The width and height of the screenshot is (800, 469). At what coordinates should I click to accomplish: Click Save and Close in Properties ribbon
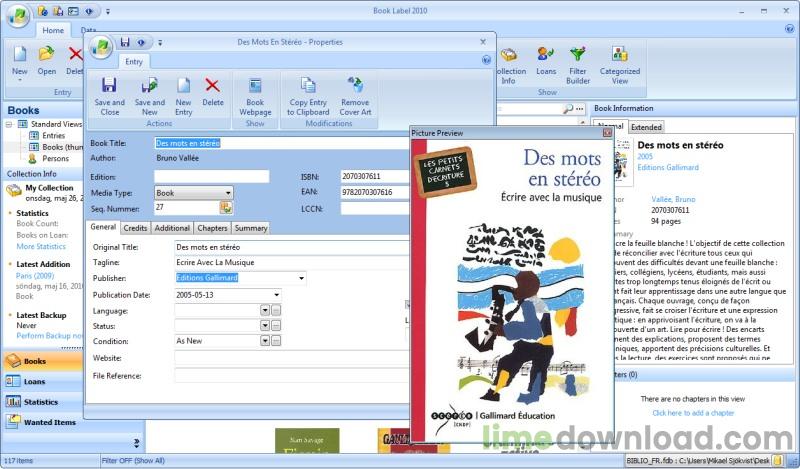(109, 96)
